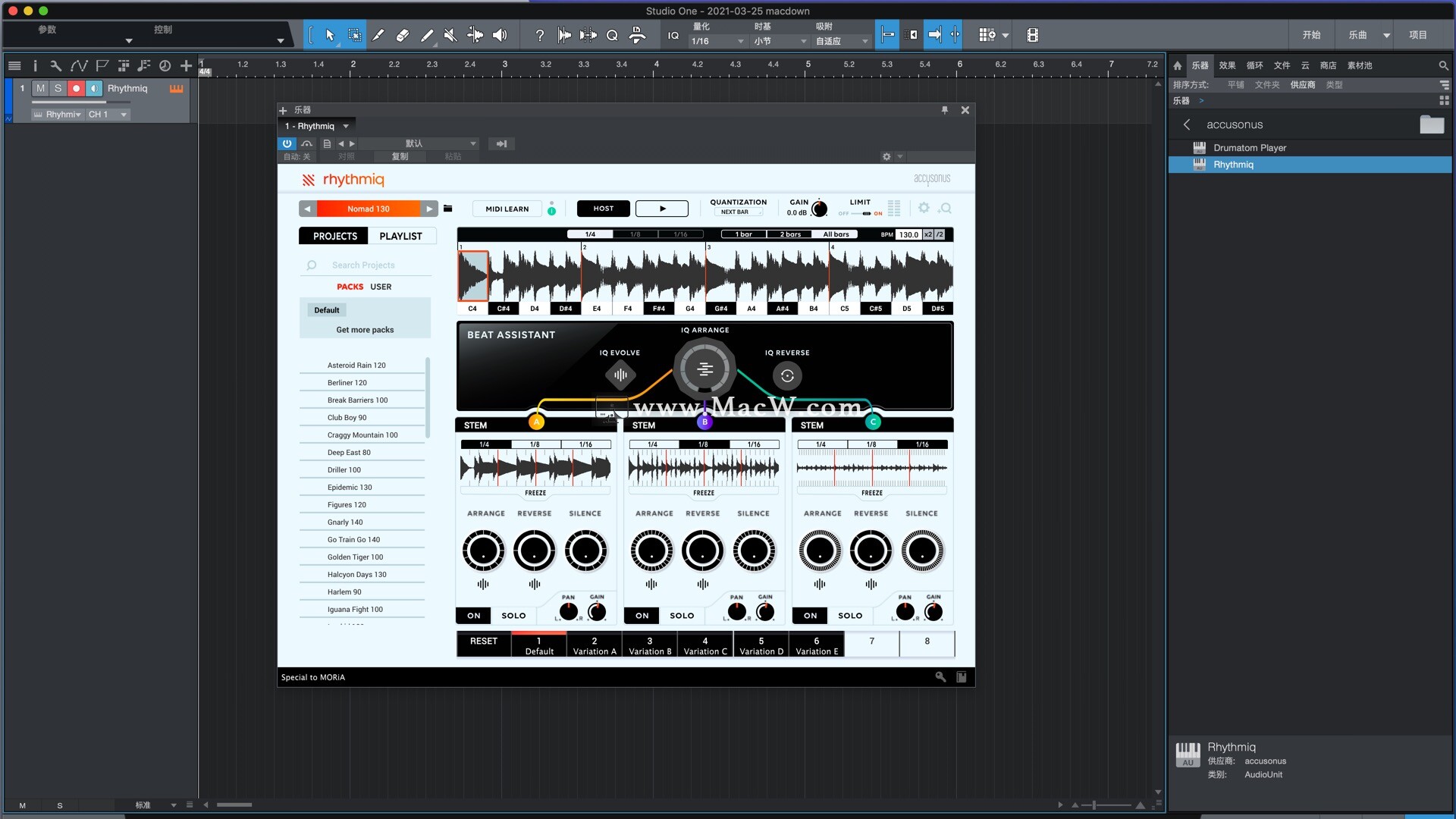Click the IQ quantize button
The width and height of the screenshot is (1456, 819).
[x=673, y=35]
